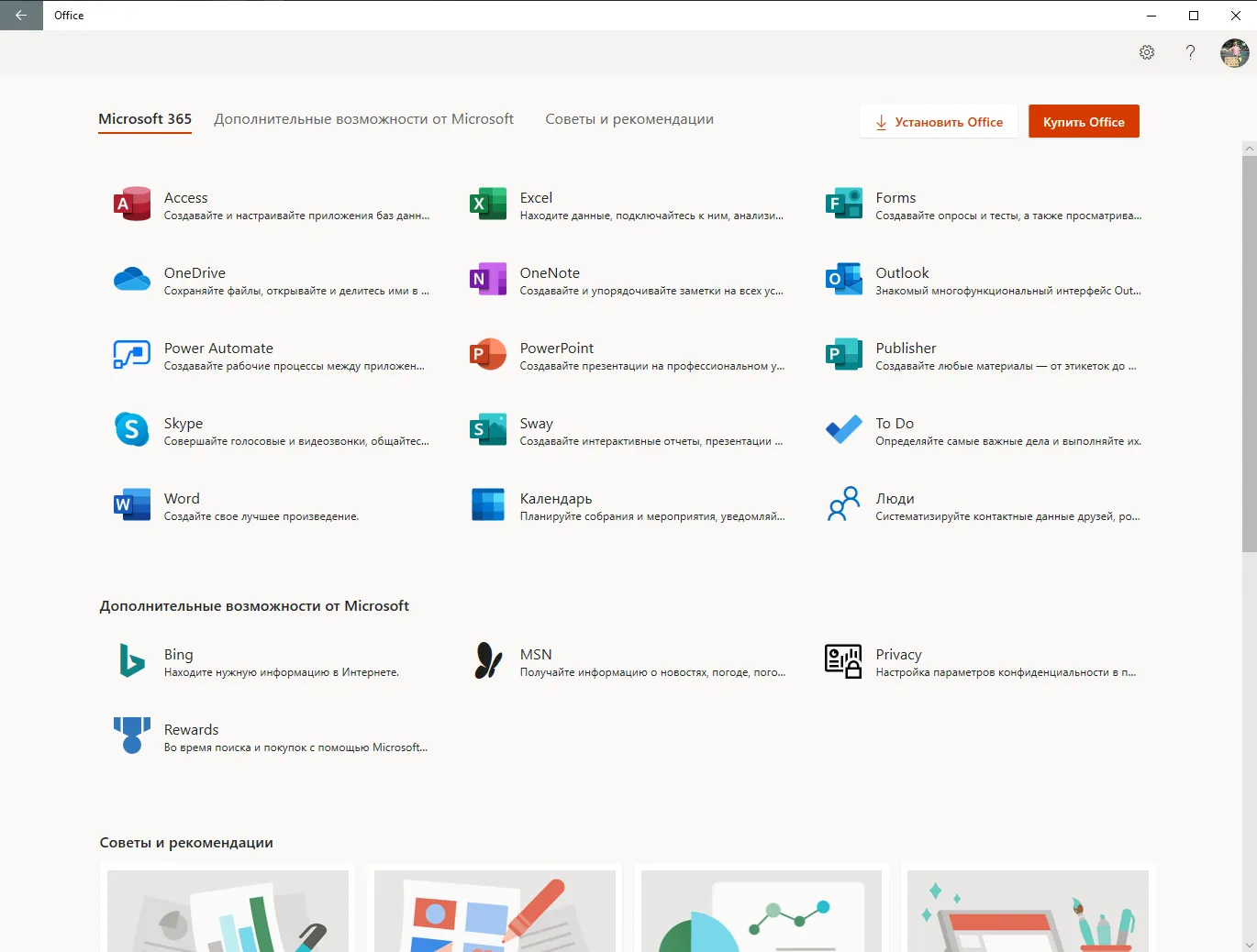
Task: Click the Купить Office button
Action: point(1084,121)
